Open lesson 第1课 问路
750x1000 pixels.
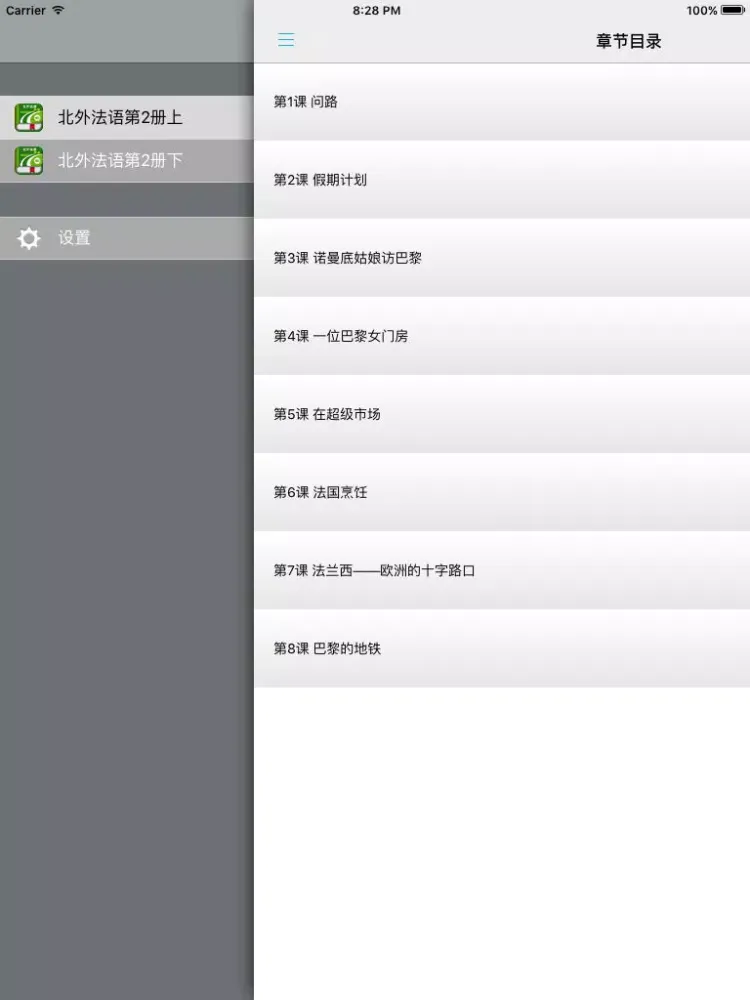(x=502, y=102)
